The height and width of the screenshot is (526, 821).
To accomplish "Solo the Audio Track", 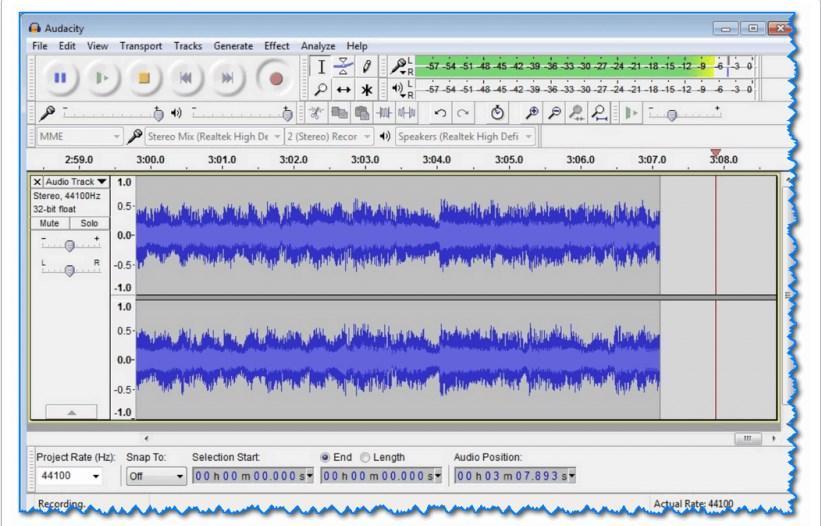I will point(89,223).
